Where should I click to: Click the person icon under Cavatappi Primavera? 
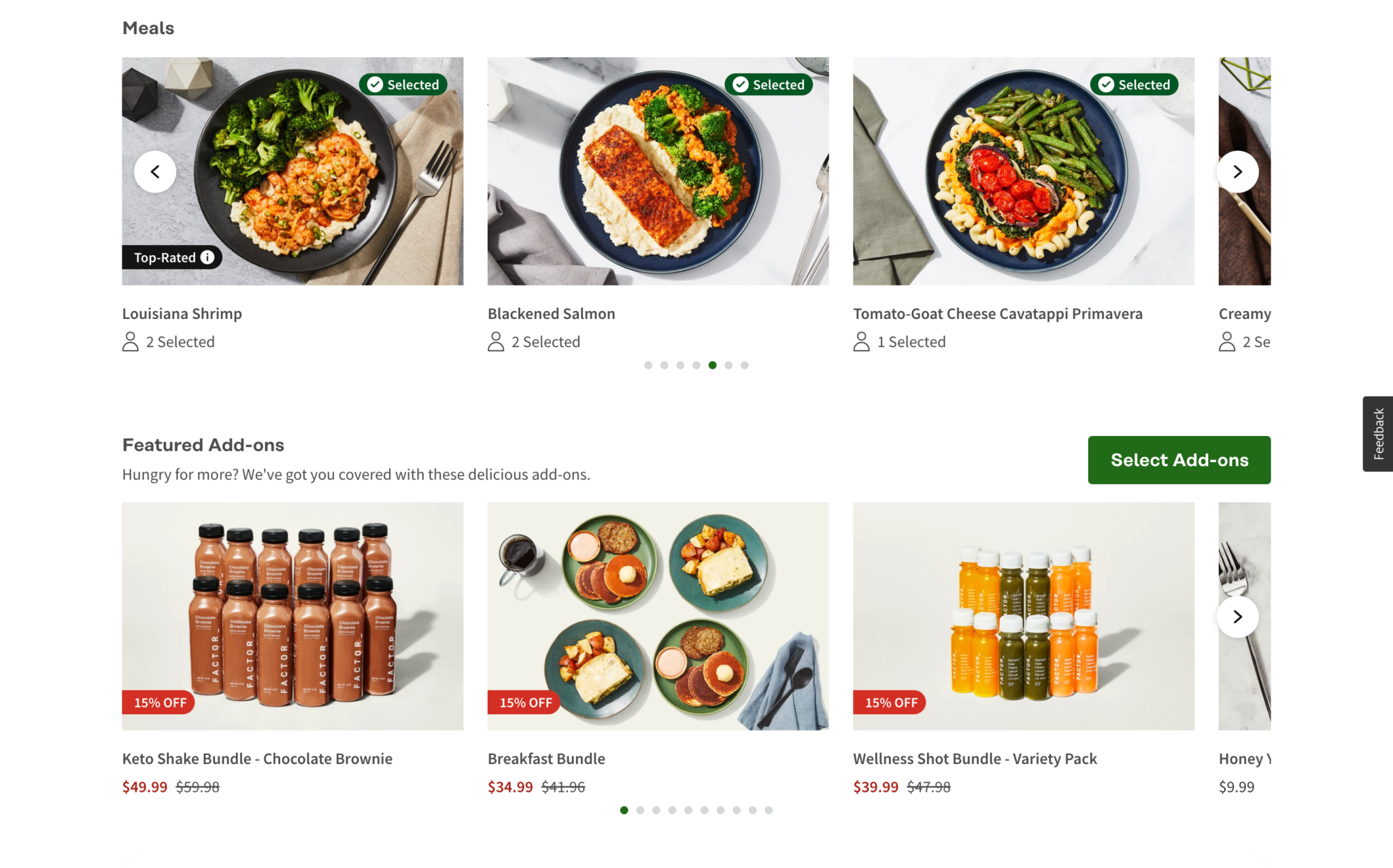click(861, 341)
